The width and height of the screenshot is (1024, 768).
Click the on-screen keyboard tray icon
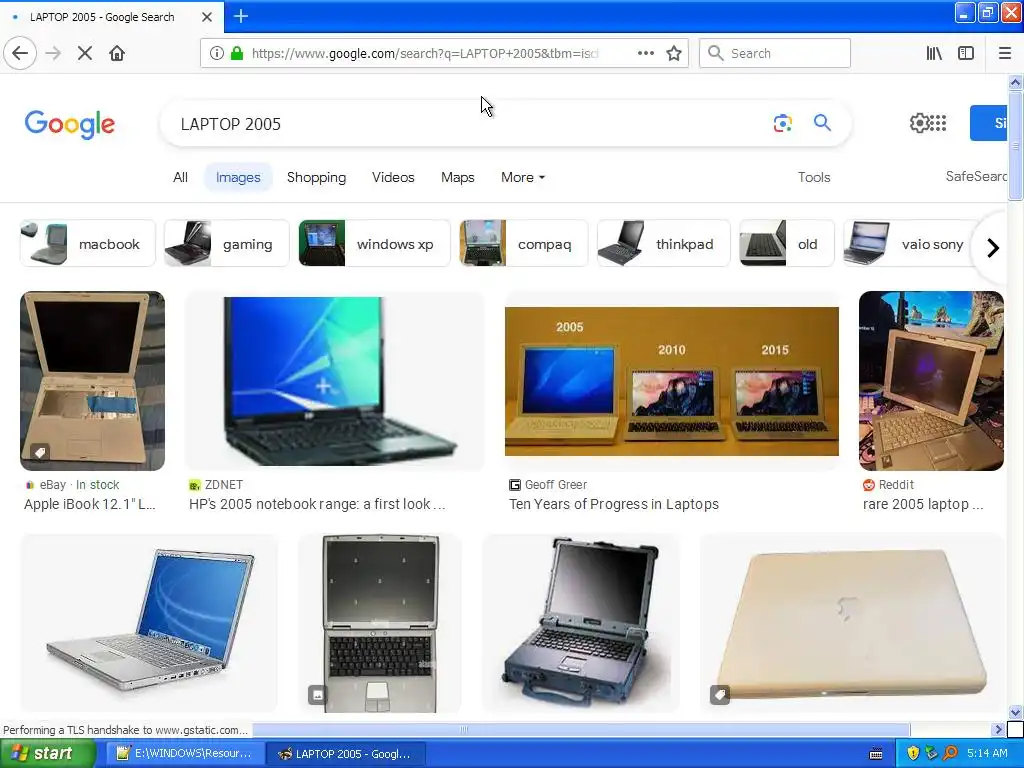click(x=876, y=754)
